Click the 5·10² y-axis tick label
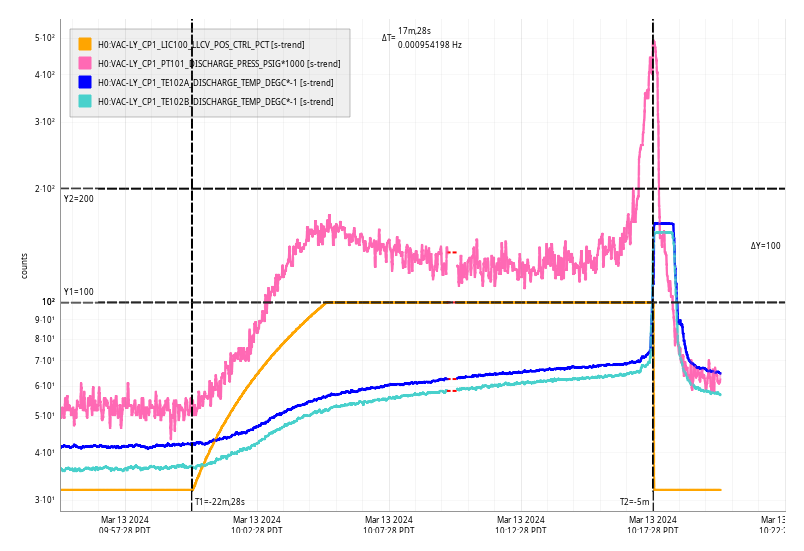 tap(44, 38)
